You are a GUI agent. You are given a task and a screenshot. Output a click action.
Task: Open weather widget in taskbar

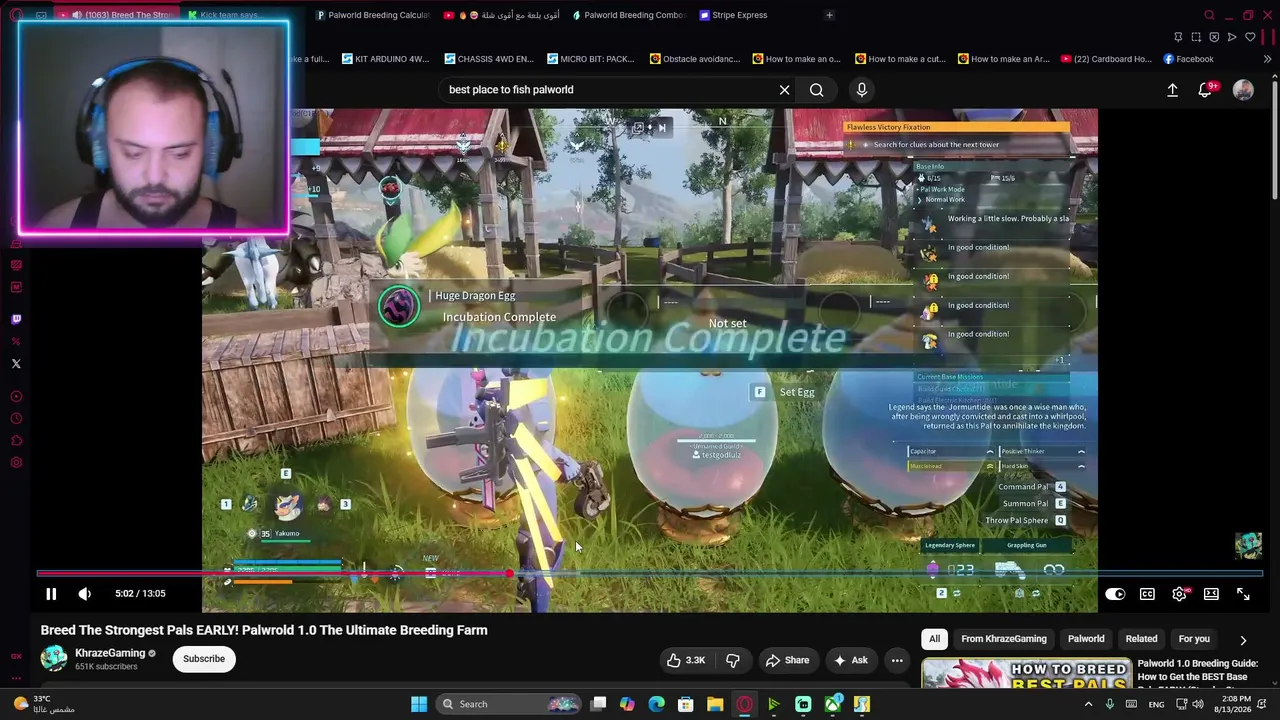tap(43, 704)
